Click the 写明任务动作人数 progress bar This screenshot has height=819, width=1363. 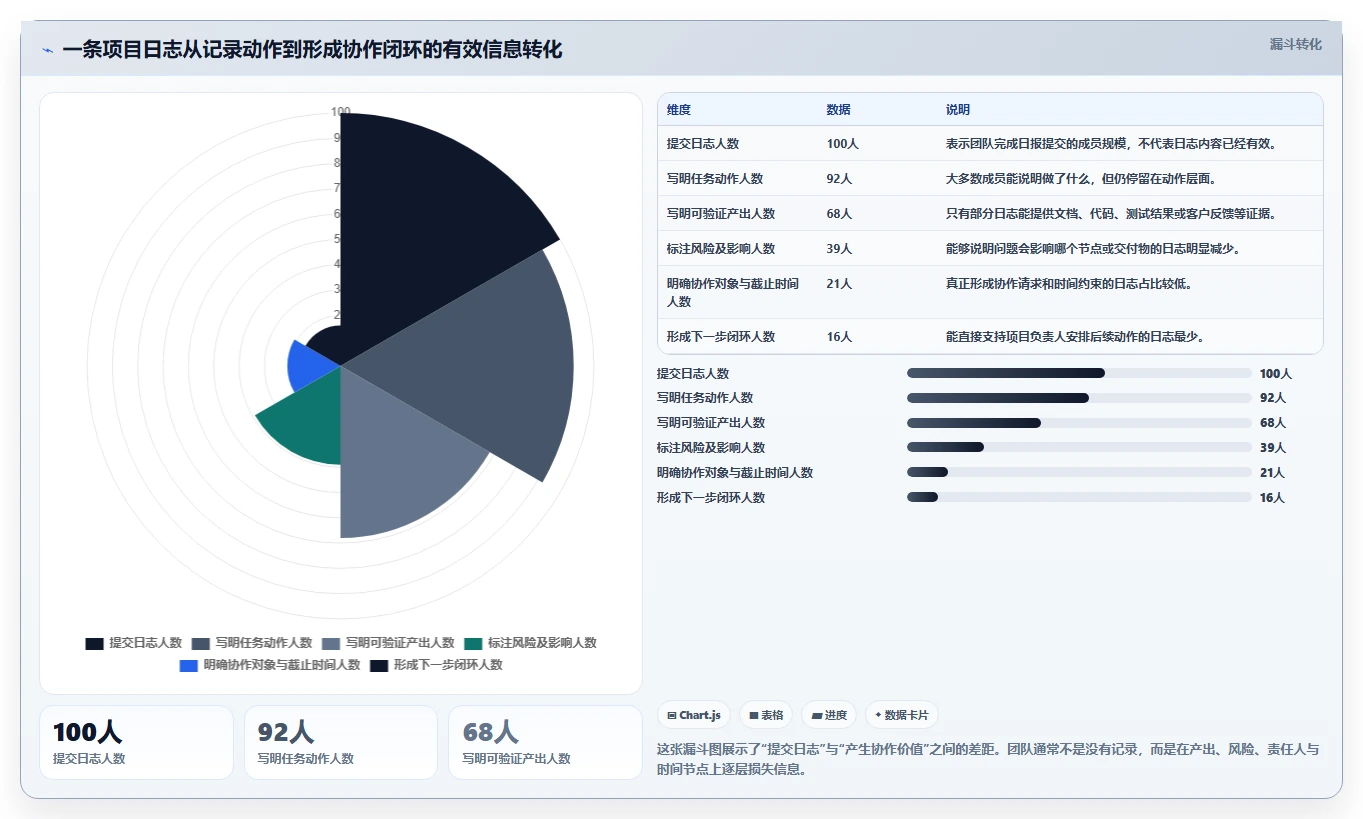1079,398
